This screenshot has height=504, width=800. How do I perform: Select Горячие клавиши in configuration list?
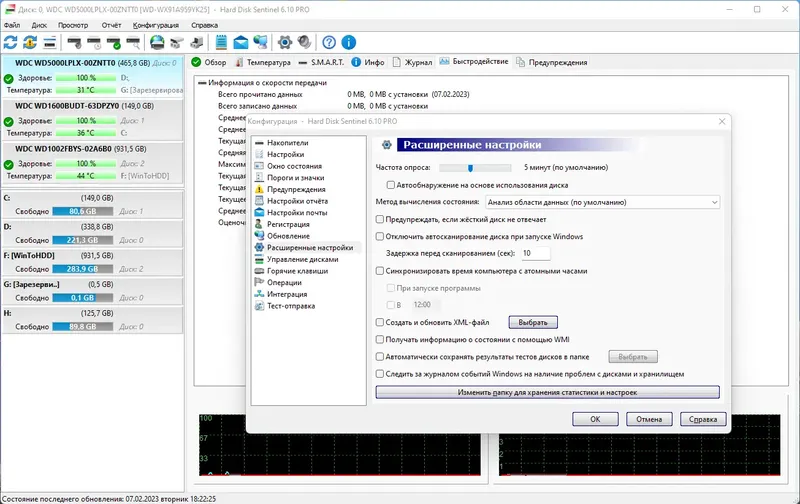(x=297, y=271)
